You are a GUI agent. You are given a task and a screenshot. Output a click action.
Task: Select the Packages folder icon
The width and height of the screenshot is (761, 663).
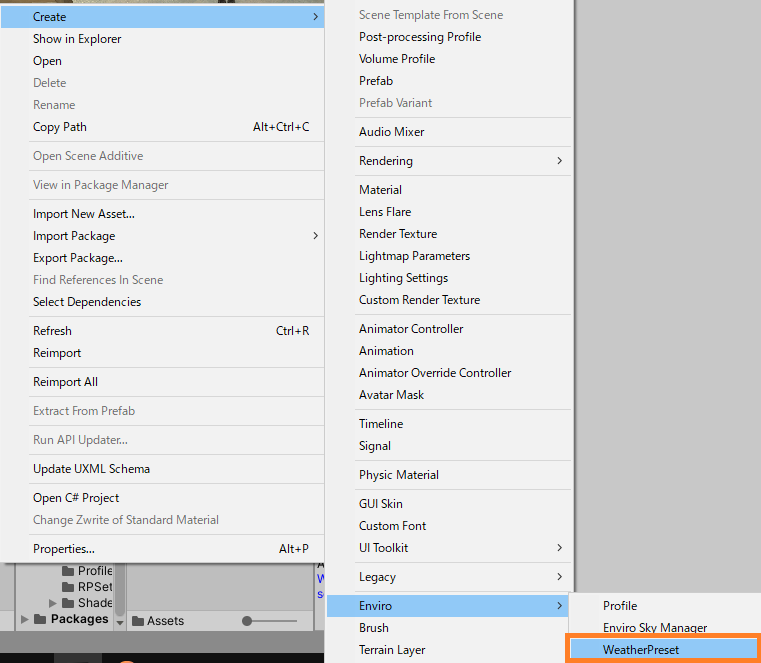point(40,619)
